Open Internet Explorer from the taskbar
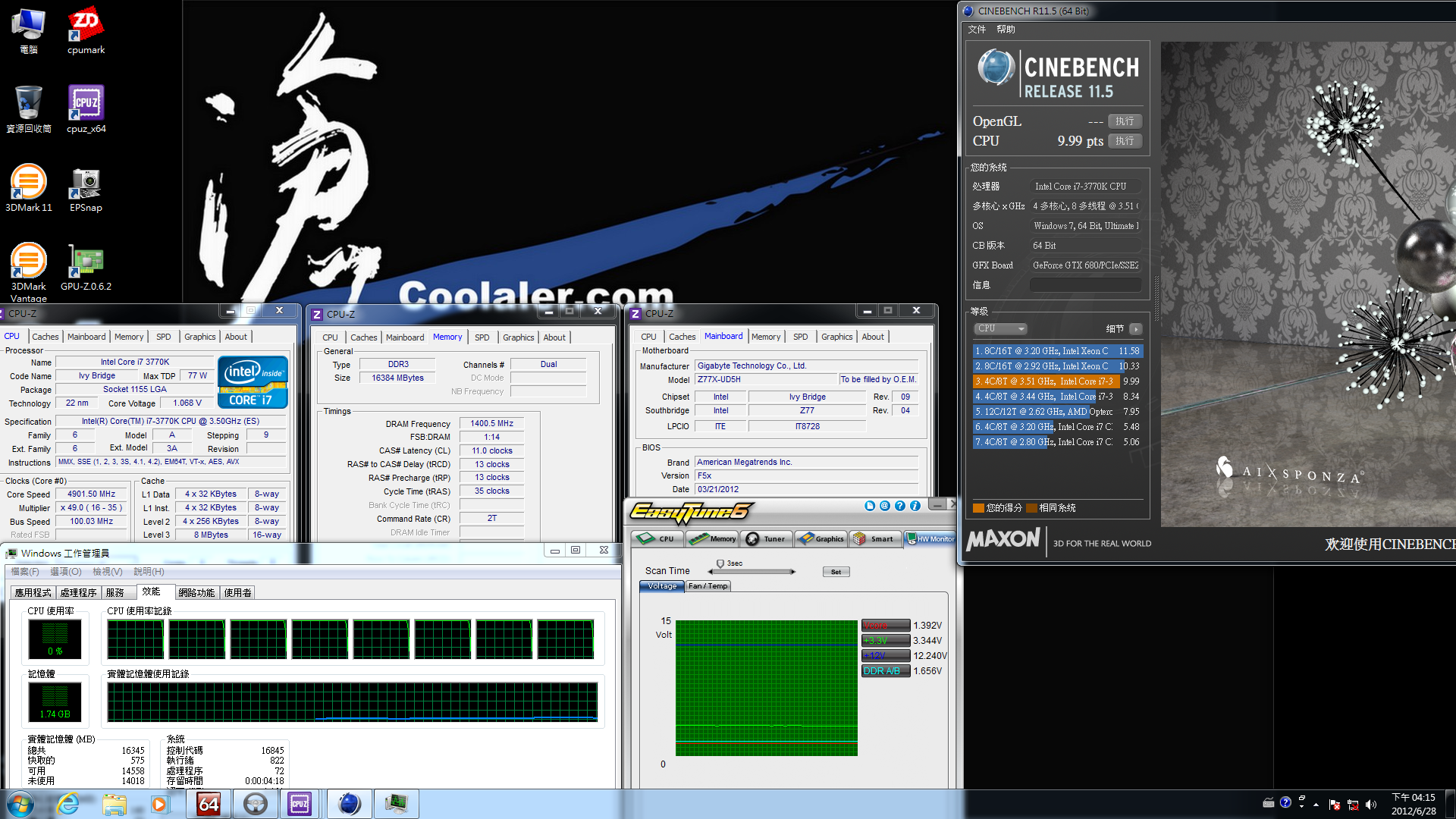This screenshot has width=1456, height=819. (68, 804)
